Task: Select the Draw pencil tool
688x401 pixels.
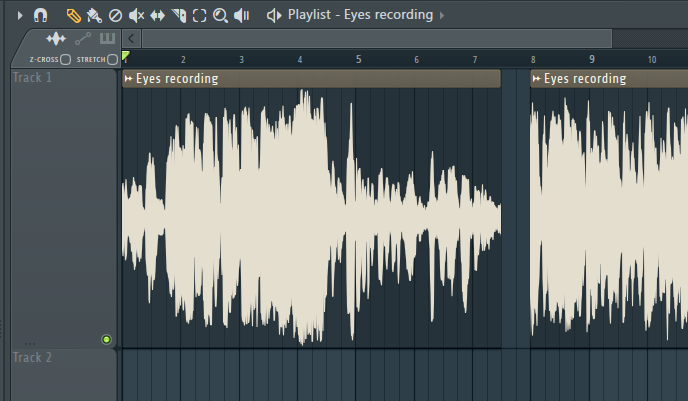Action: pos(73,16)
